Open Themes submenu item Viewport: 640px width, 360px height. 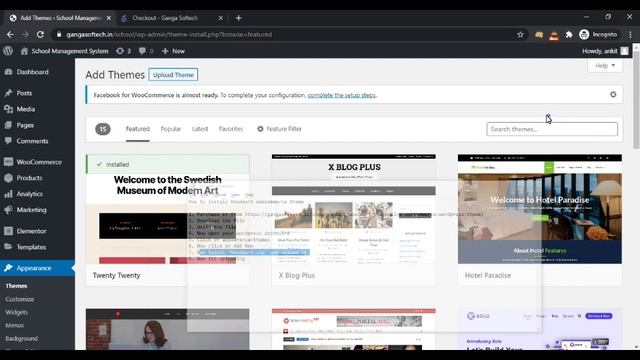pos(16,286)
